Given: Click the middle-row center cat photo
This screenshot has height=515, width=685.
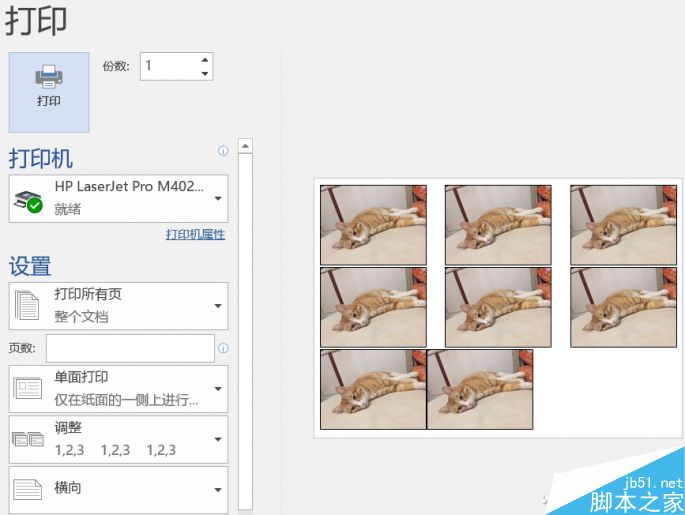Looking at the screenshot, I should click(498, 308).
